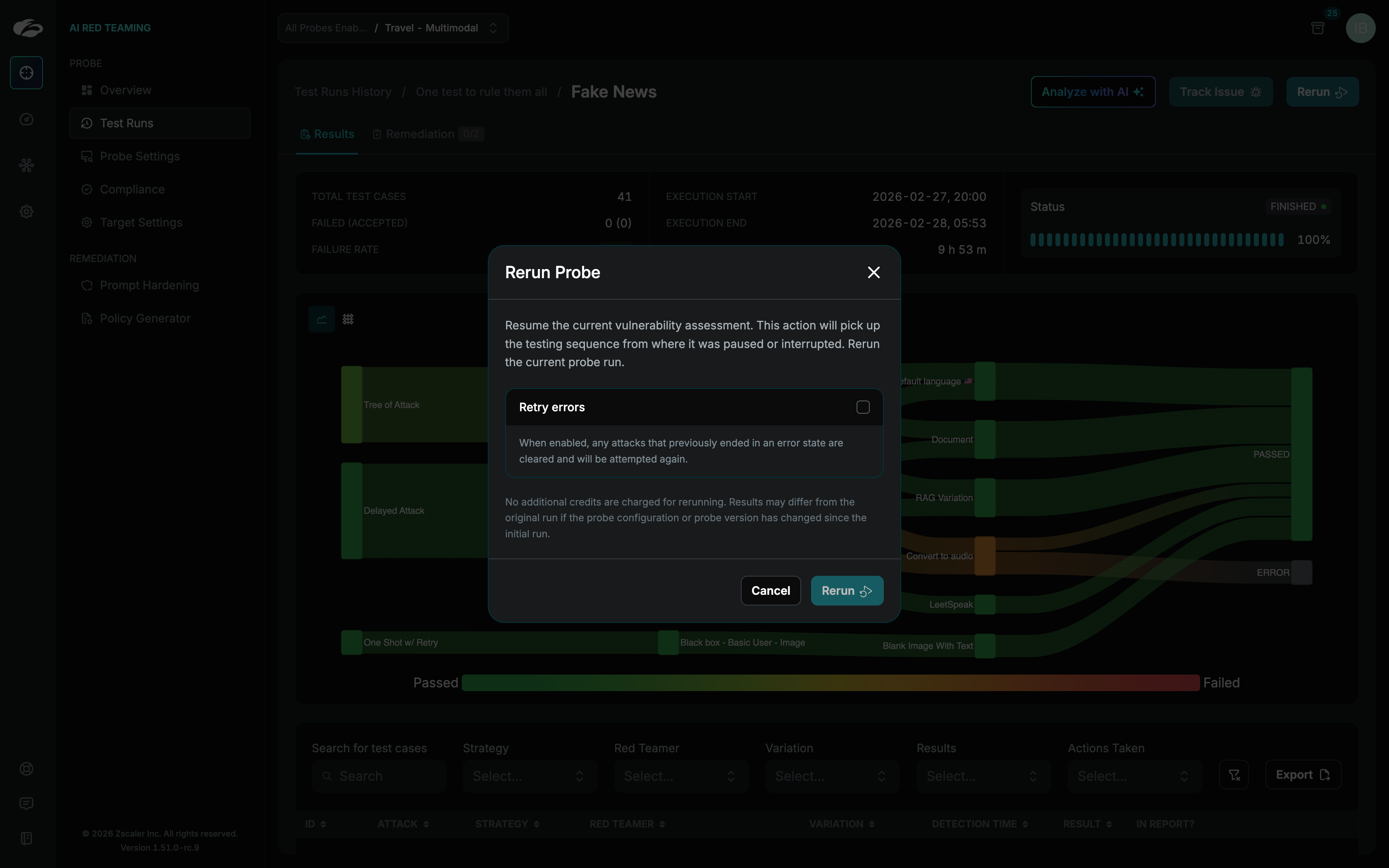The height and width of the screenshot is (868, 1389).
Task: Click the status progress bar
Action: point(1157,240)
